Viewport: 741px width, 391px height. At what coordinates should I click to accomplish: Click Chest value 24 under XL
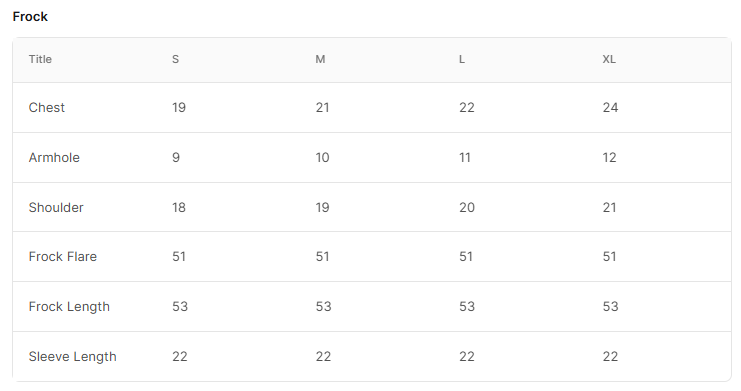610,108
